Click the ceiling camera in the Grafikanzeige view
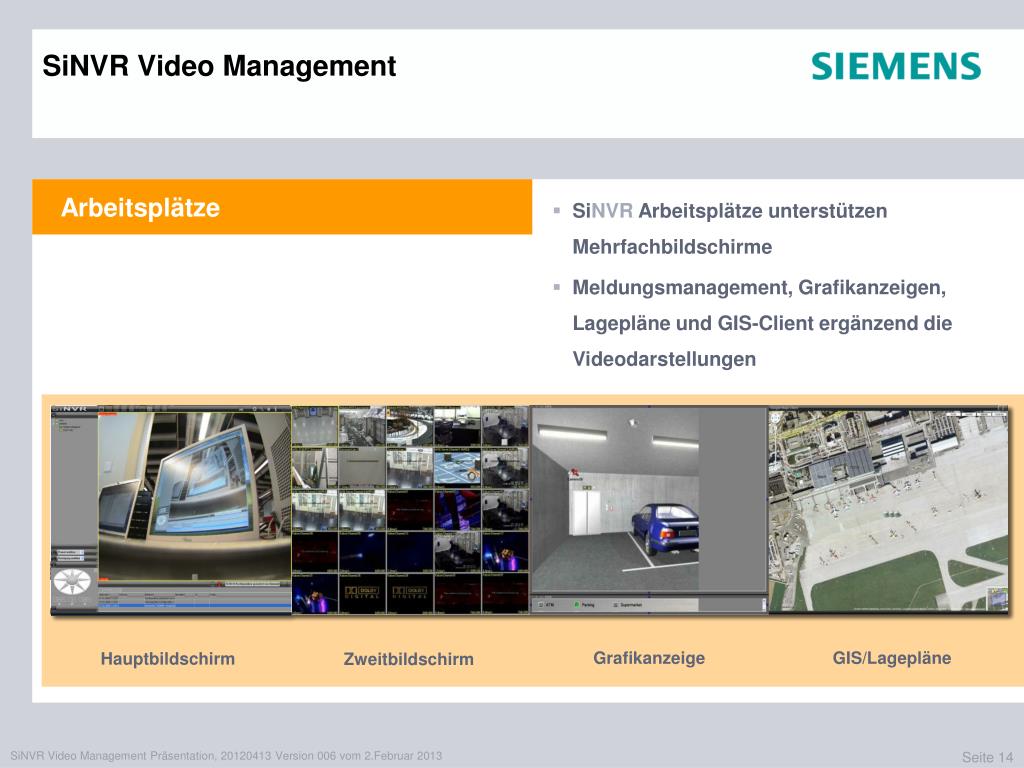Viewport: 1024px width, 768px height. tap(632, 423)
